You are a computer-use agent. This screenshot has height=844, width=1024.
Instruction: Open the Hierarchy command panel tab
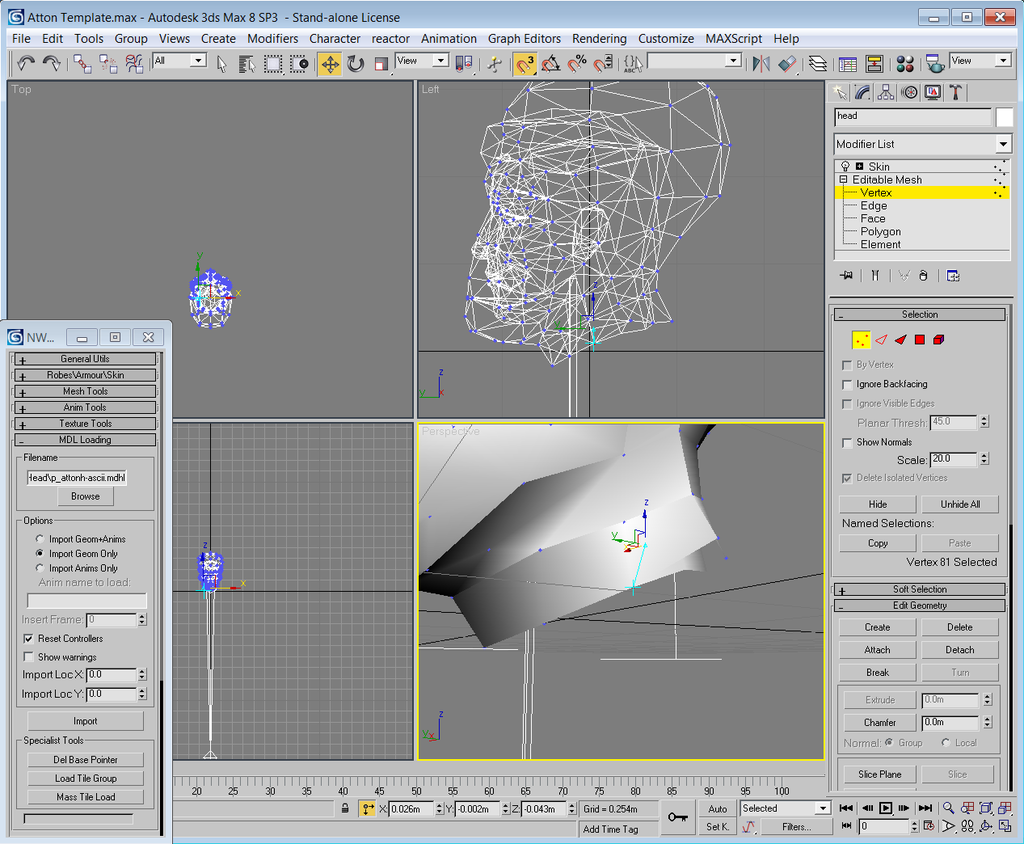[x=886, y=92]
